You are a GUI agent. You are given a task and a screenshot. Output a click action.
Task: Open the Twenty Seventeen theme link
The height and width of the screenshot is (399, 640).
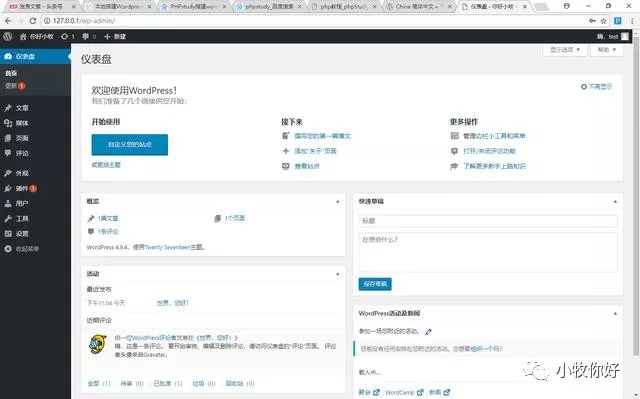(x=167, y=247)
